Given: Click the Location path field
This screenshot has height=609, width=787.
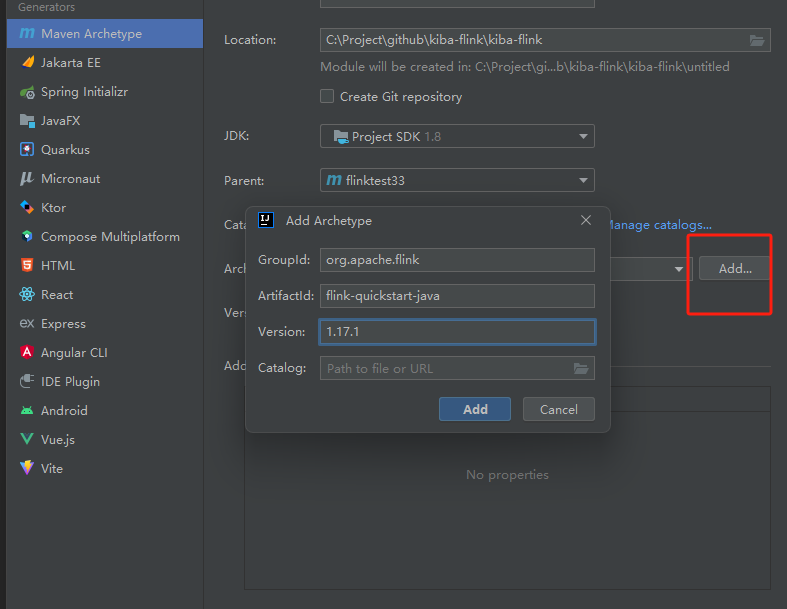Looking at the screenshot, I should 545,40.
